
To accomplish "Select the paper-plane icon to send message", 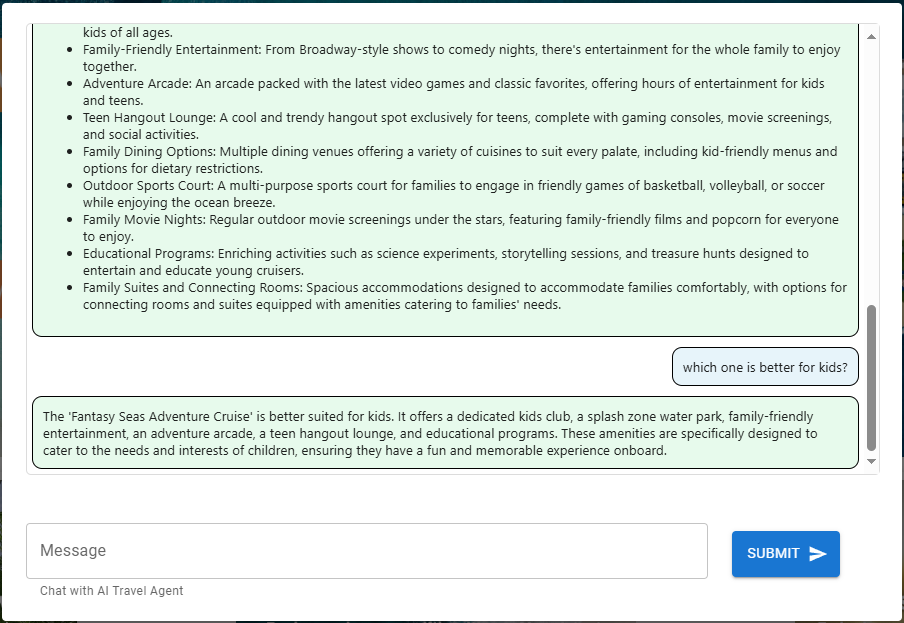I will pos(818,553).
